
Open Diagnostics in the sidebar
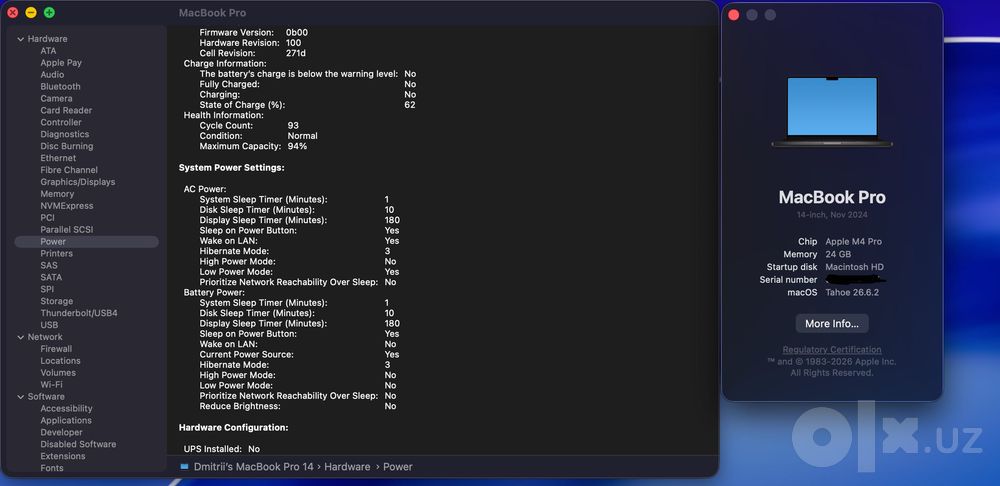[65, 134]
